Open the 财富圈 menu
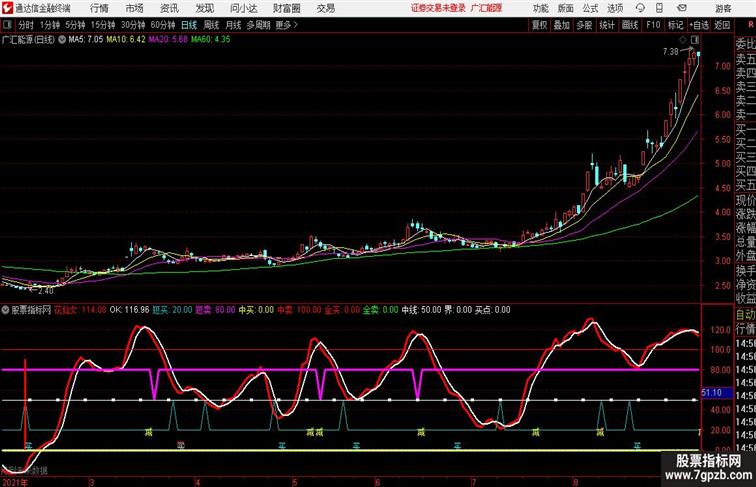The height and width of the screenshot is (487, 756). pyautogui.click(x=286, y=8)
